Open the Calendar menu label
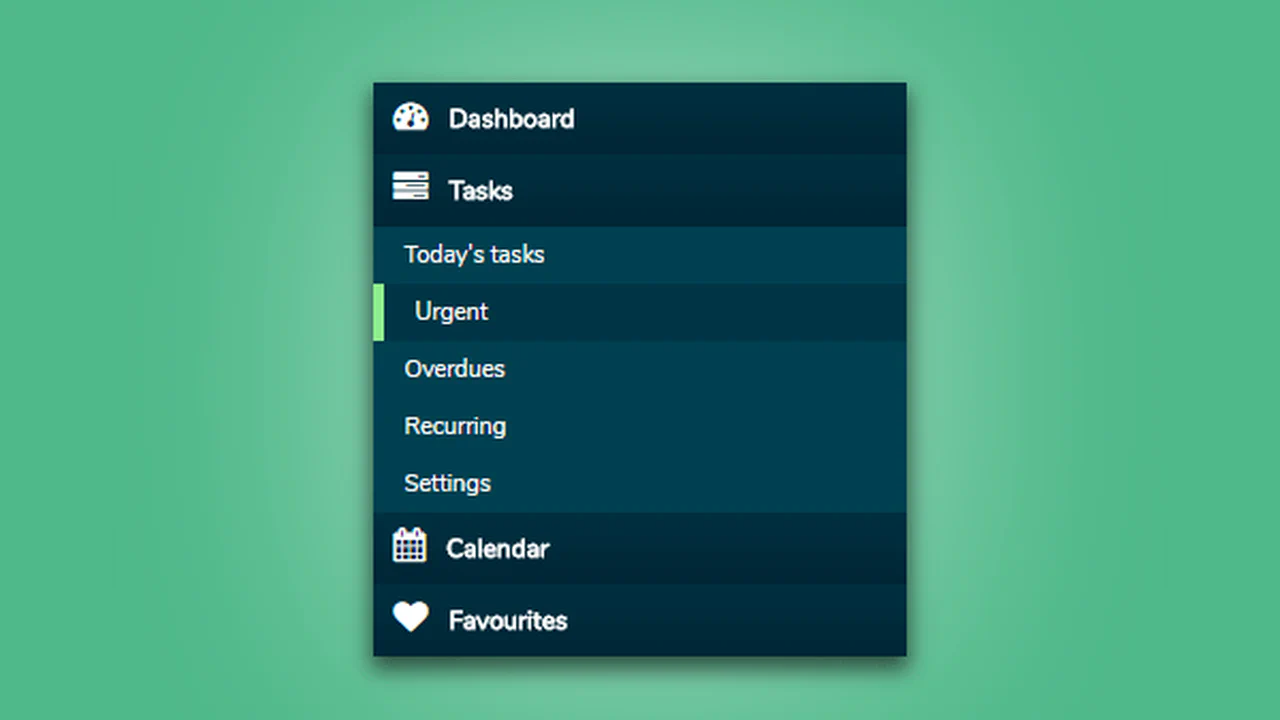 pos(497,549)
